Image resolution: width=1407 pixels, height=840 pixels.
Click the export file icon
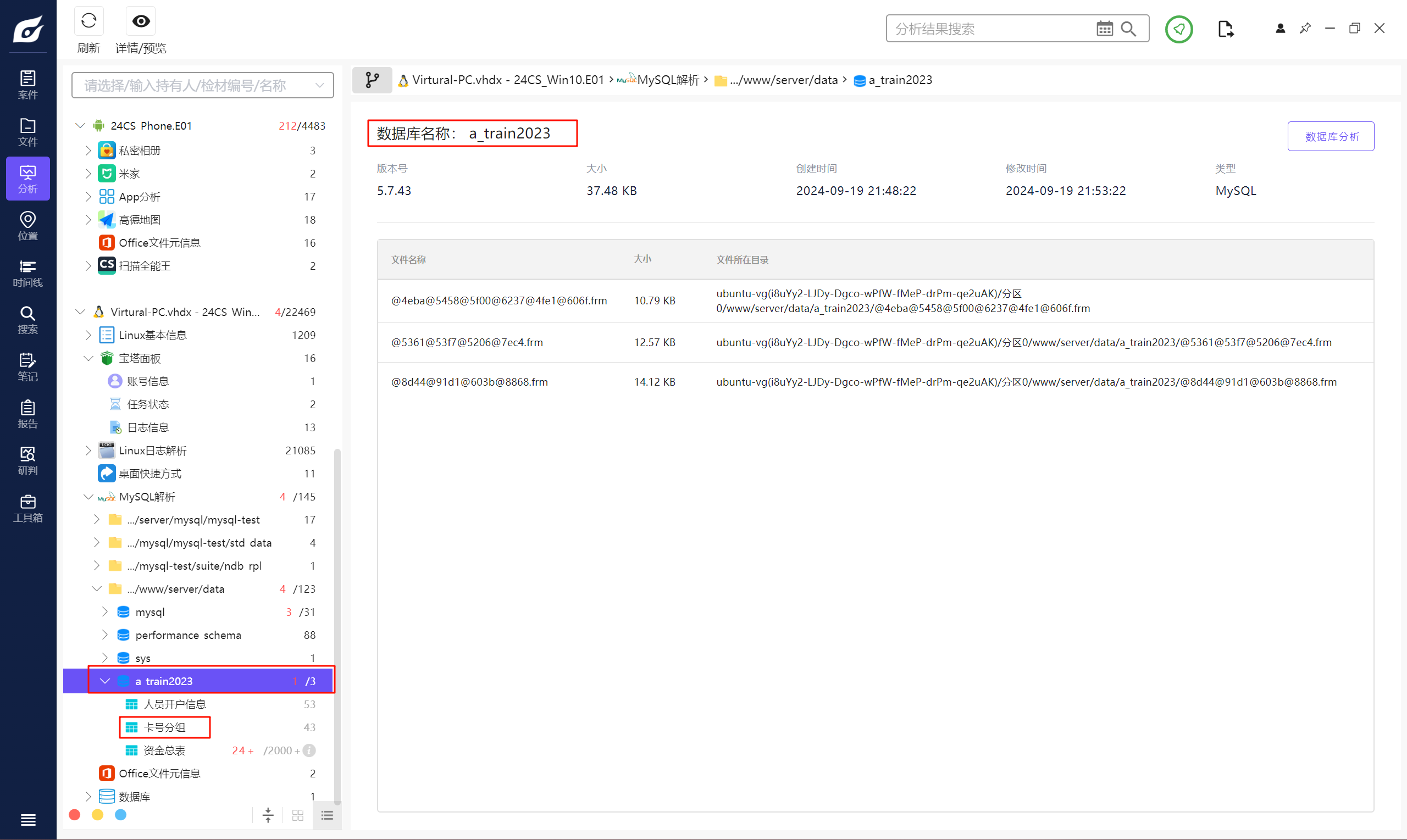coord(1225,29)
